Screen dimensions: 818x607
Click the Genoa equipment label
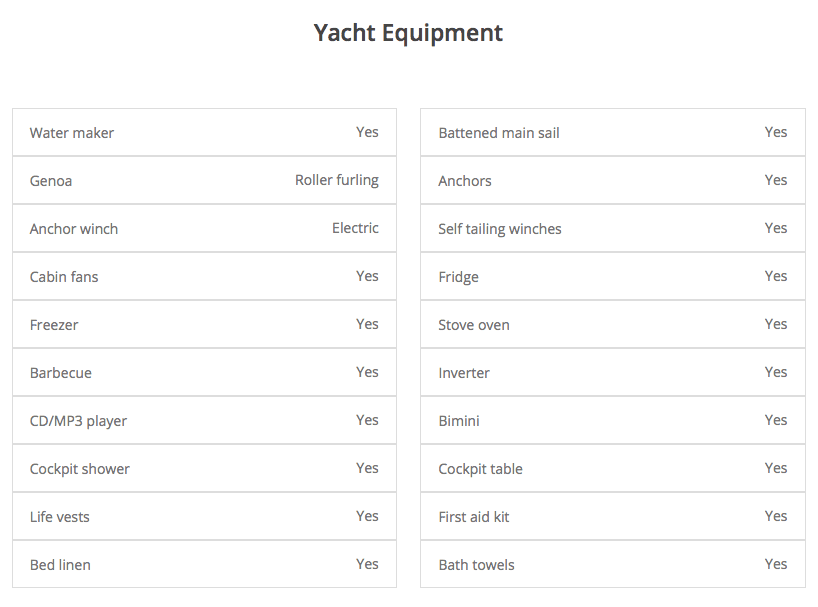pos(51,181)
